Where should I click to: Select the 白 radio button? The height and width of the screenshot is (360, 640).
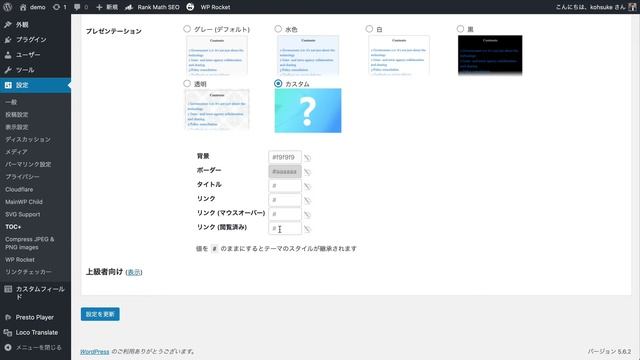pos(369,29)
